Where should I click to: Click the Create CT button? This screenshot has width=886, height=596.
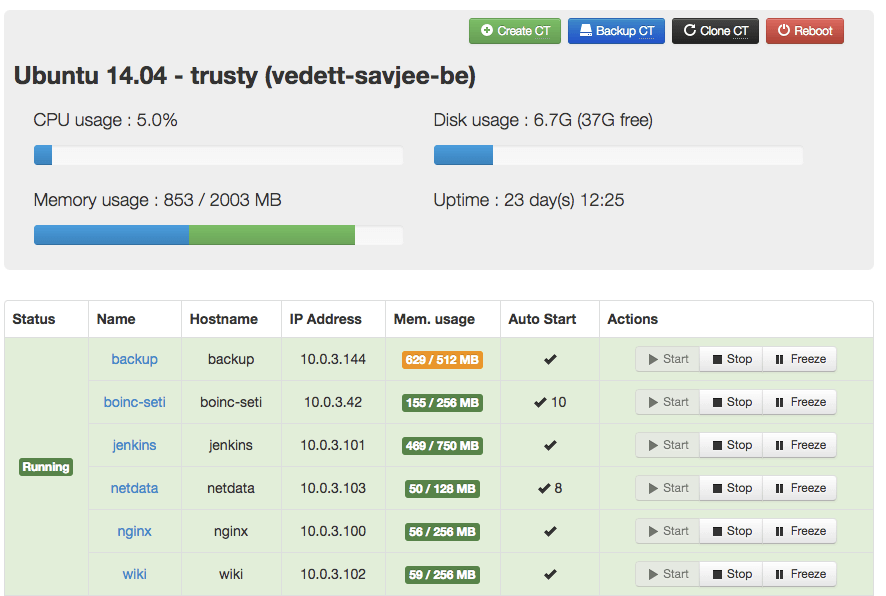(515, 31)
